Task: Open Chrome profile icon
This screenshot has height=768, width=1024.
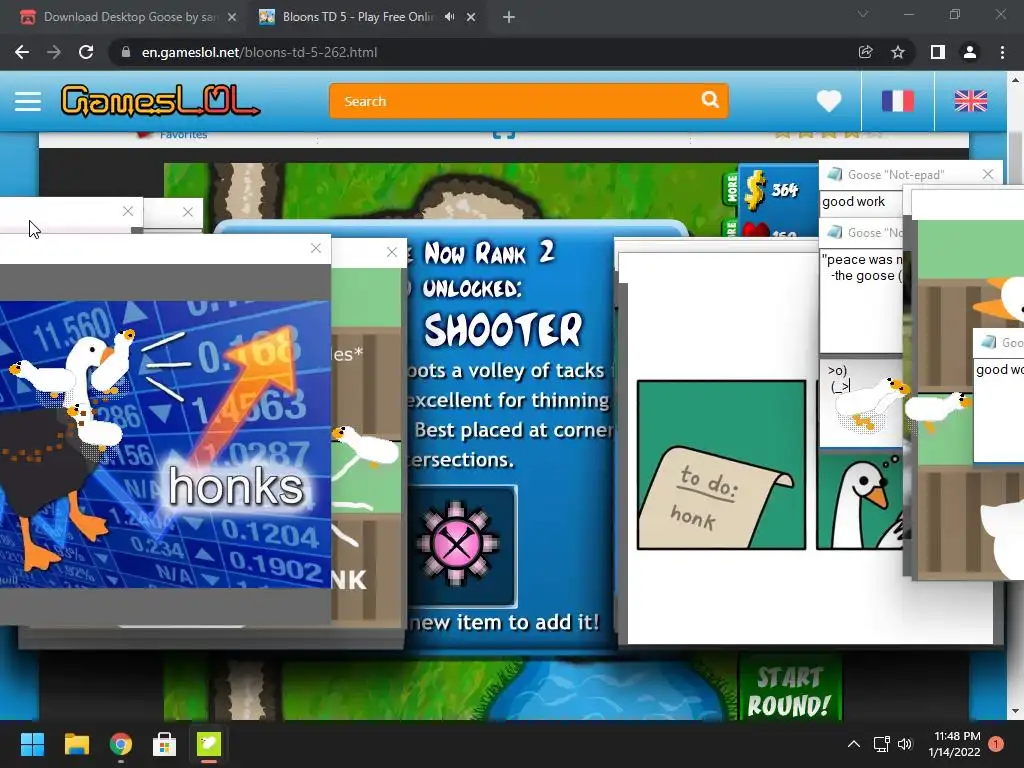Action: coord(970,52)
